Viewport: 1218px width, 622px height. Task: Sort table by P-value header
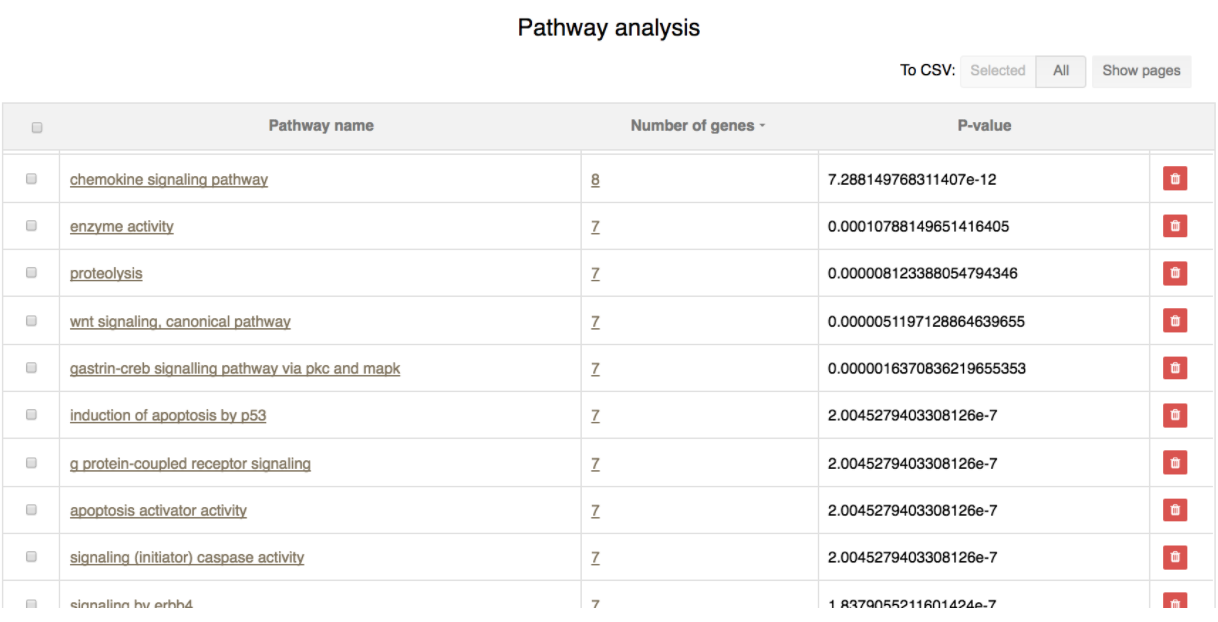click(984, 126)
